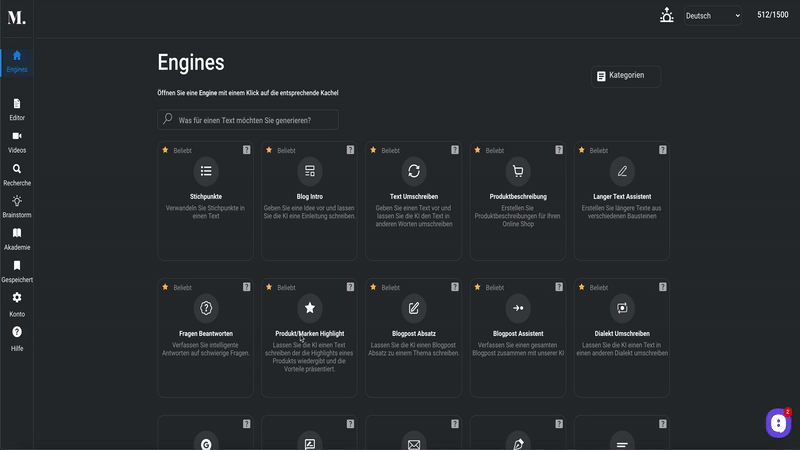
Task: Open the Dialekt Umschreiben icon
Action: click(x=622, y=308)
